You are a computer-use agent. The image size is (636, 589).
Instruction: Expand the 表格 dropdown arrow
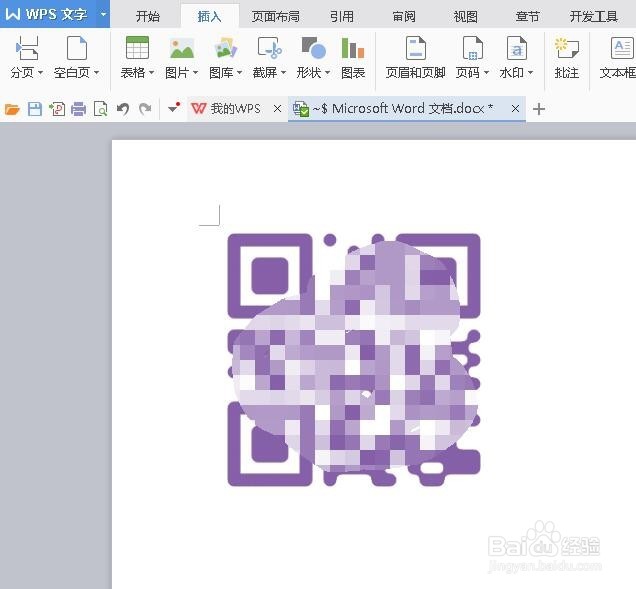point(151,73)
